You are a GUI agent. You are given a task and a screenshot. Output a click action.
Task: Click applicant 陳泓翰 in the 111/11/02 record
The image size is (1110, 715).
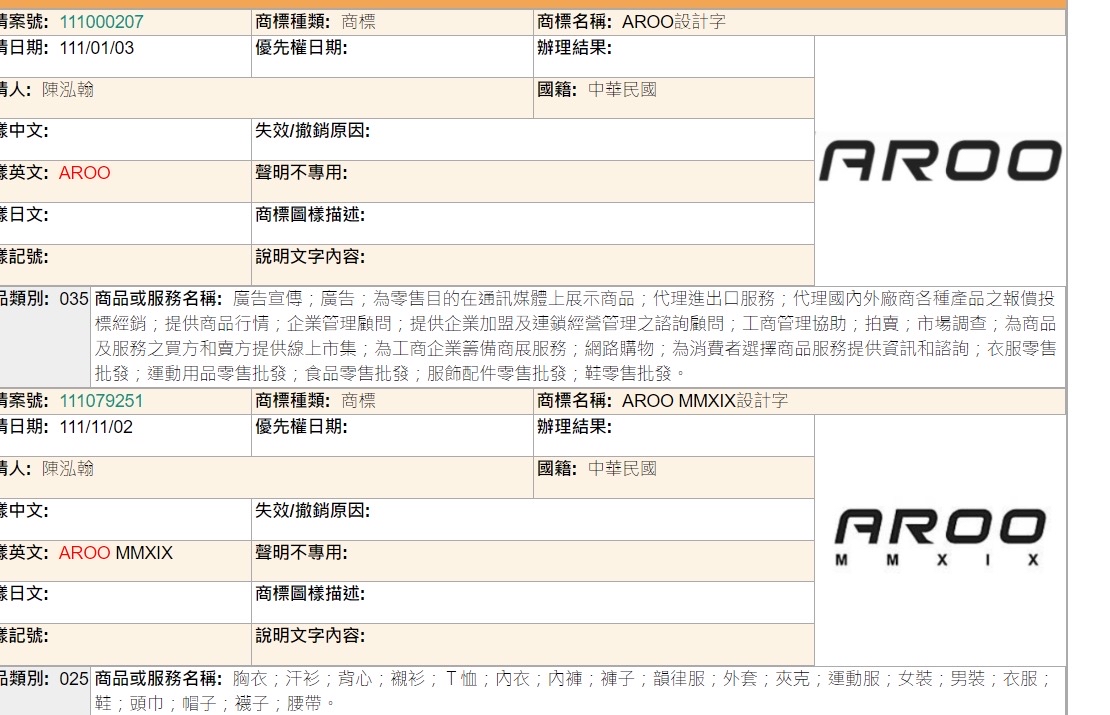point(68,469)
